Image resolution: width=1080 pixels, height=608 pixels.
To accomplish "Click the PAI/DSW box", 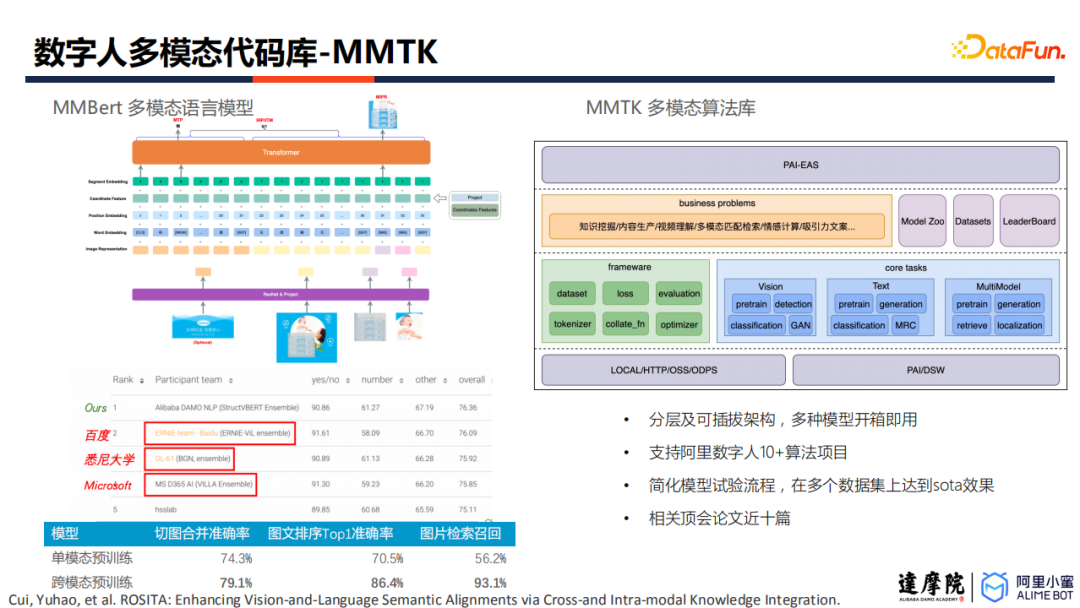I will pos(926,370).
